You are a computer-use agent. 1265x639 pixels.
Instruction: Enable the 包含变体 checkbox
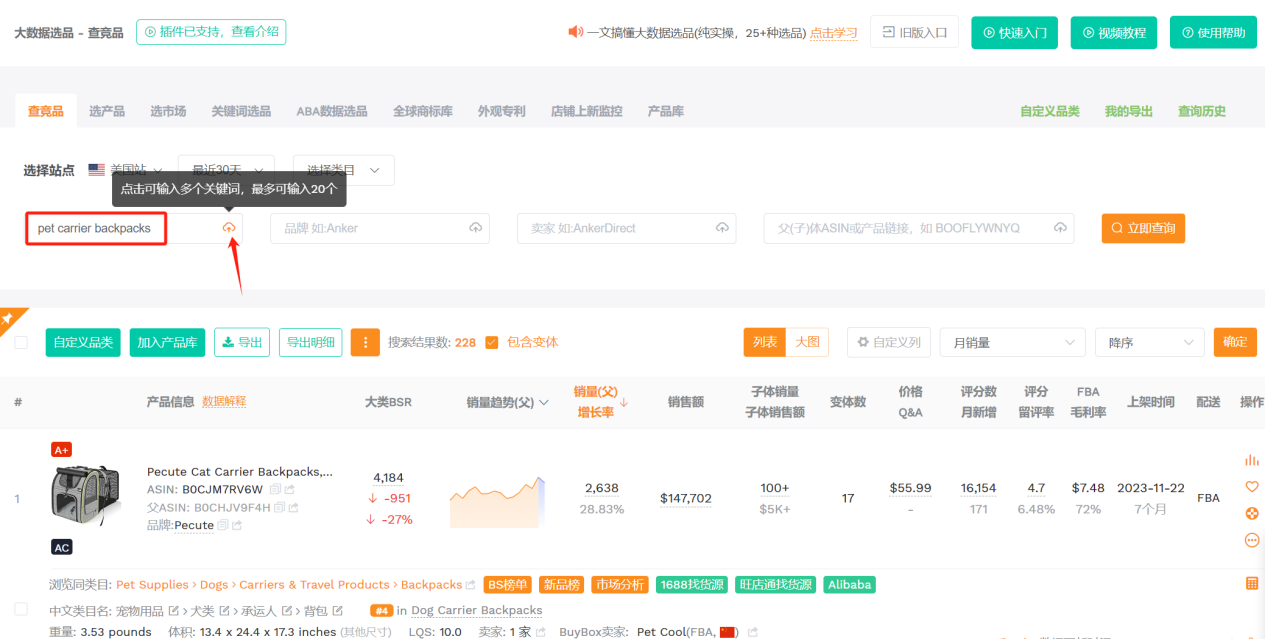[491, 341]
